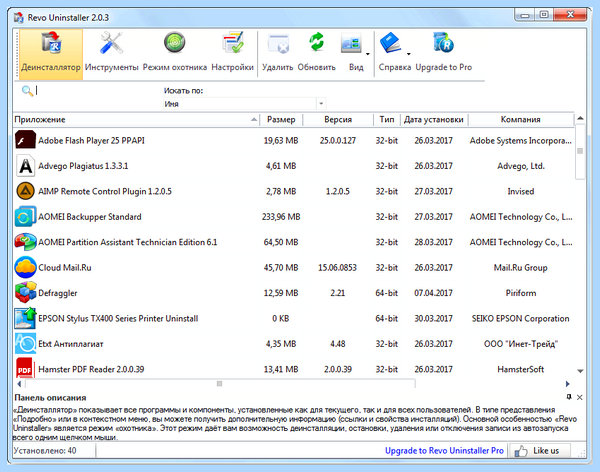Click the magnifier search icon

click(x=27, y=91)
